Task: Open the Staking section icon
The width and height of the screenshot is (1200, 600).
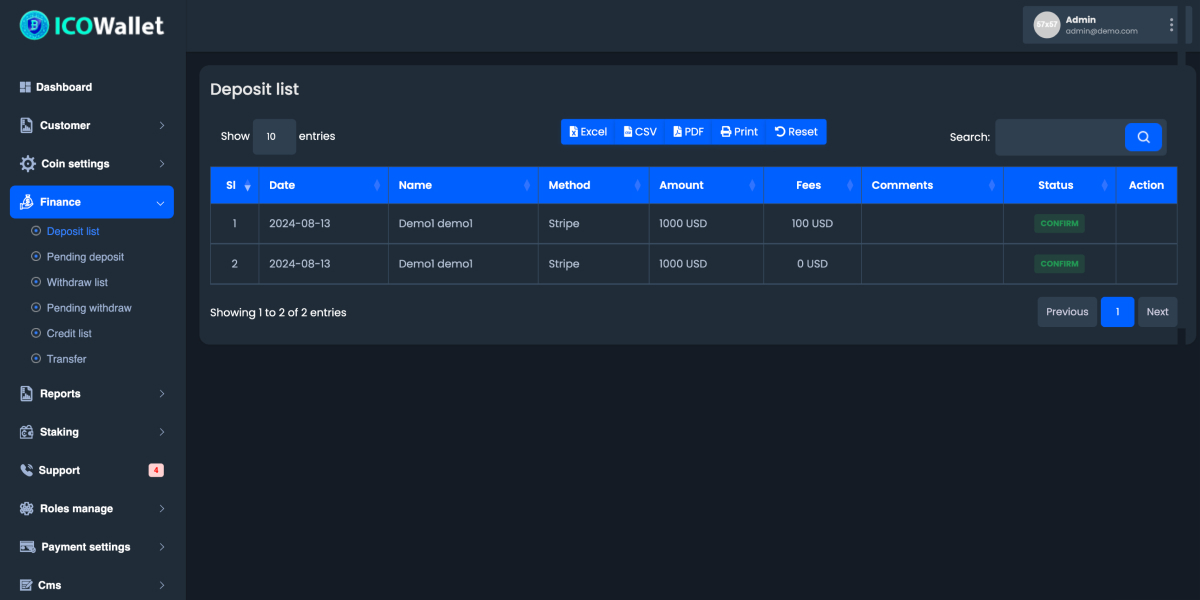Action: click(x=26, y=431)
